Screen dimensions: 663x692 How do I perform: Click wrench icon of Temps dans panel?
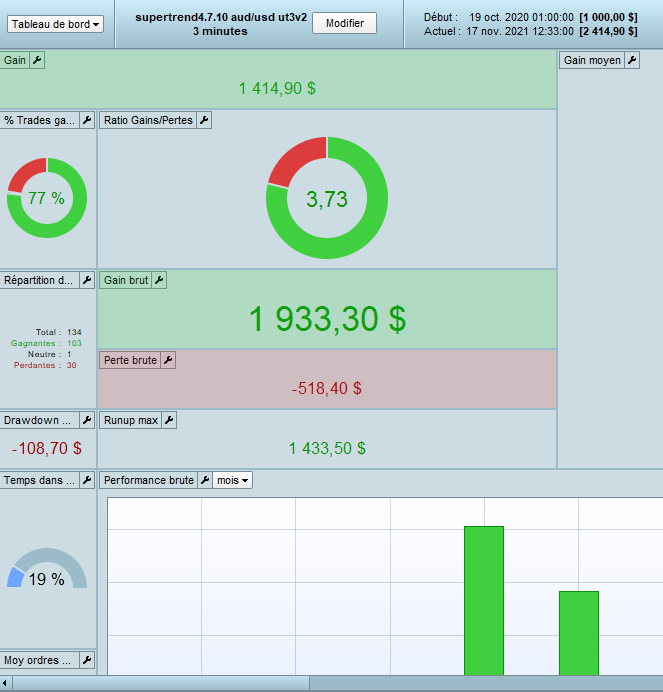pos(87,480)
